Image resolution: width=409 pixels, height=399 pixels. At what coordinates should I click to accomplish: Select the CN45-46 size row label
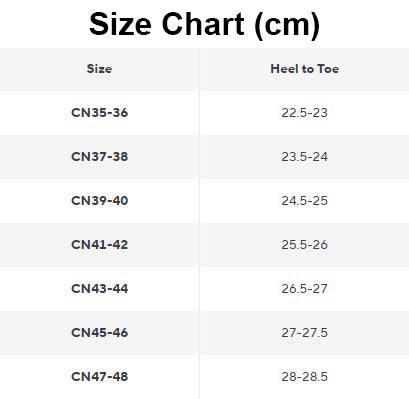[99, 333]
